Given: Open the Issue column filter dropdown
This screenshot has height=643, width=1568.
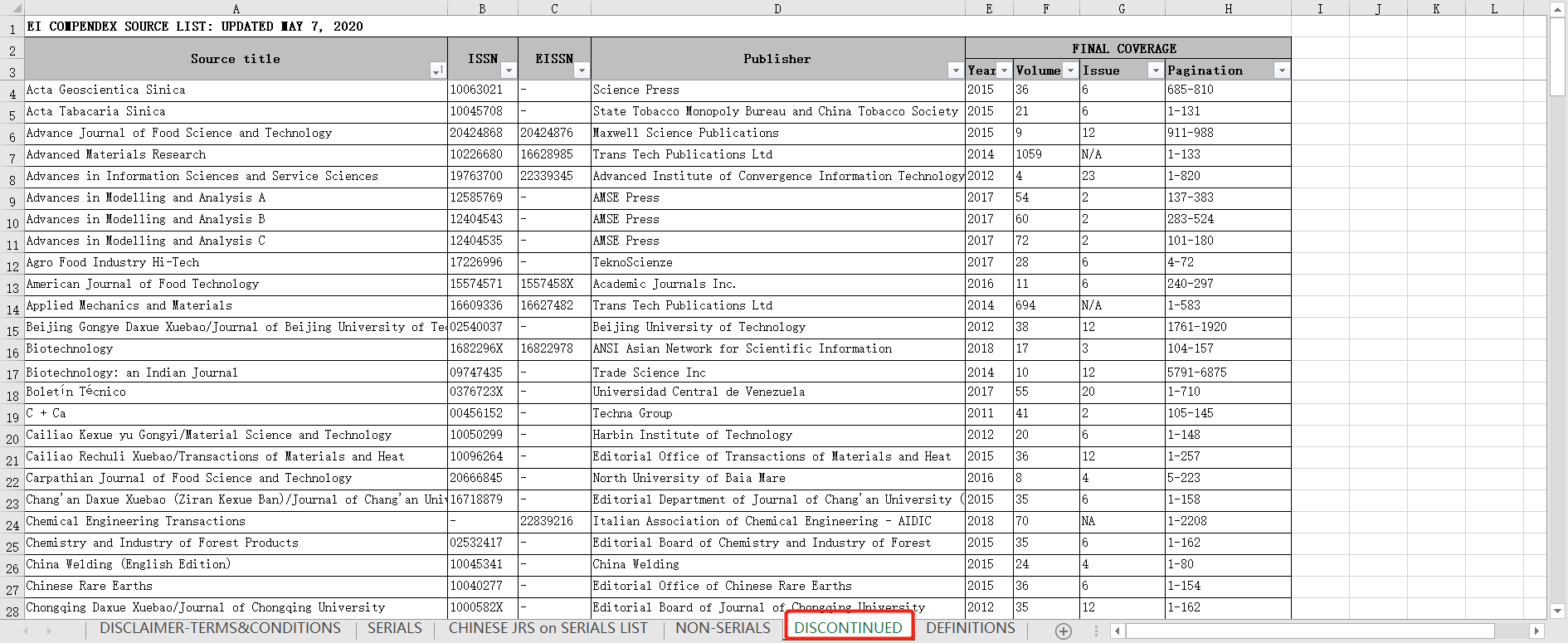Looking at the screenshot, I should pyautogui.click(x=1156, y=71).
